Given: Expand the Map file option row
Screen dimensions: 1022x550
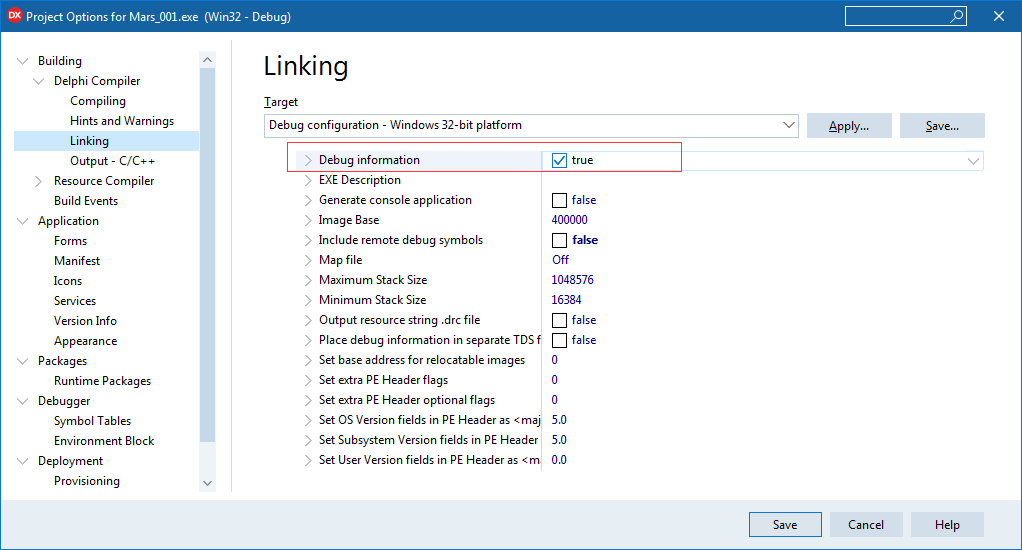Looking at the screenshot, I should pyautogui.click(x=308, y=261).
